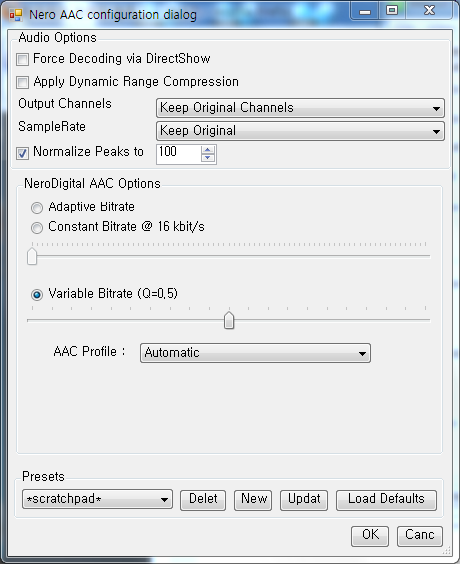This screenshot has height=564, width=460.
Task: Click the Cancel button
Action: click(420, 536)
